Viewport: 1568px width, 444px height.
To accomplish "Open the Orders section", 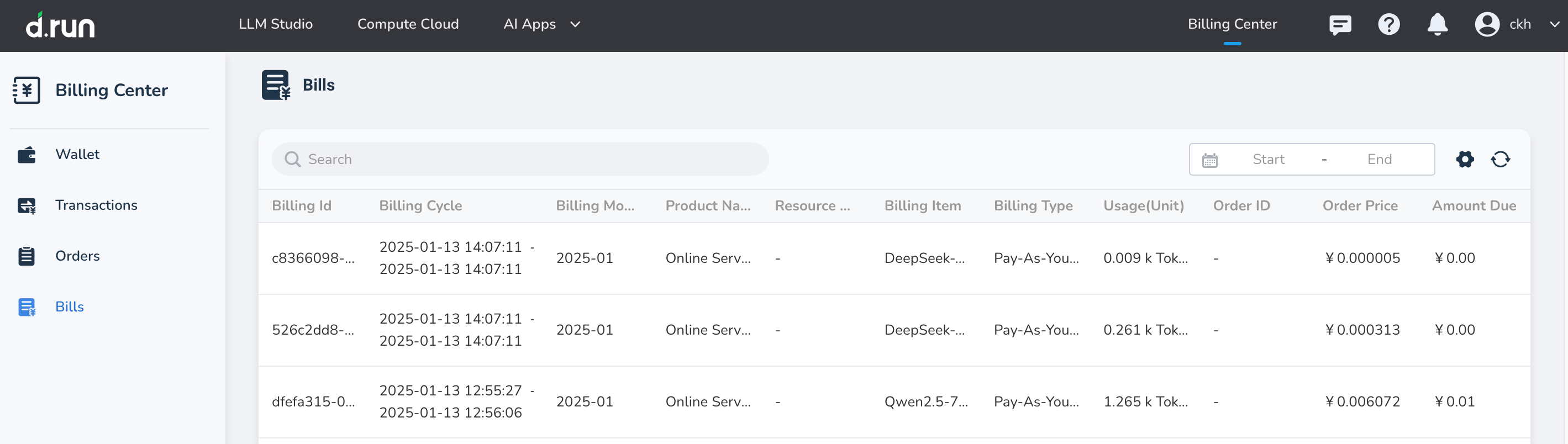I will pos(77,256).
